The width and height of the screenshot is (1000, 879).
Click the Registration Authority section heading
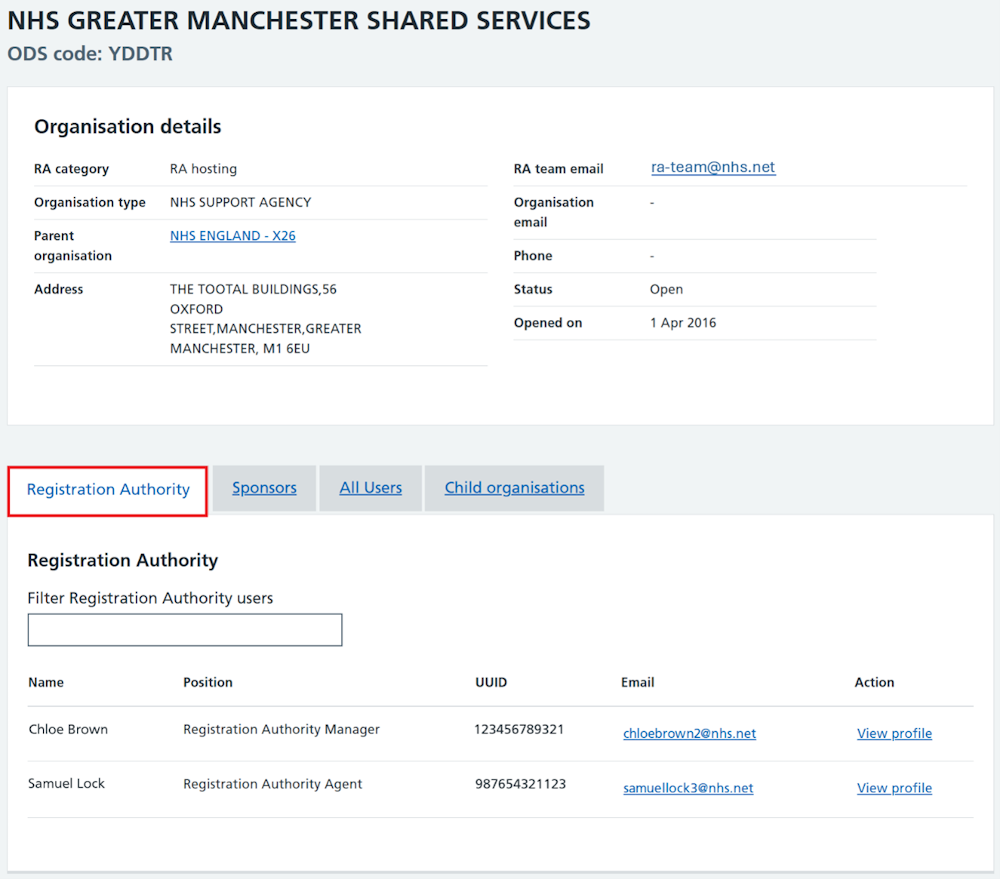tap(122, 560)
